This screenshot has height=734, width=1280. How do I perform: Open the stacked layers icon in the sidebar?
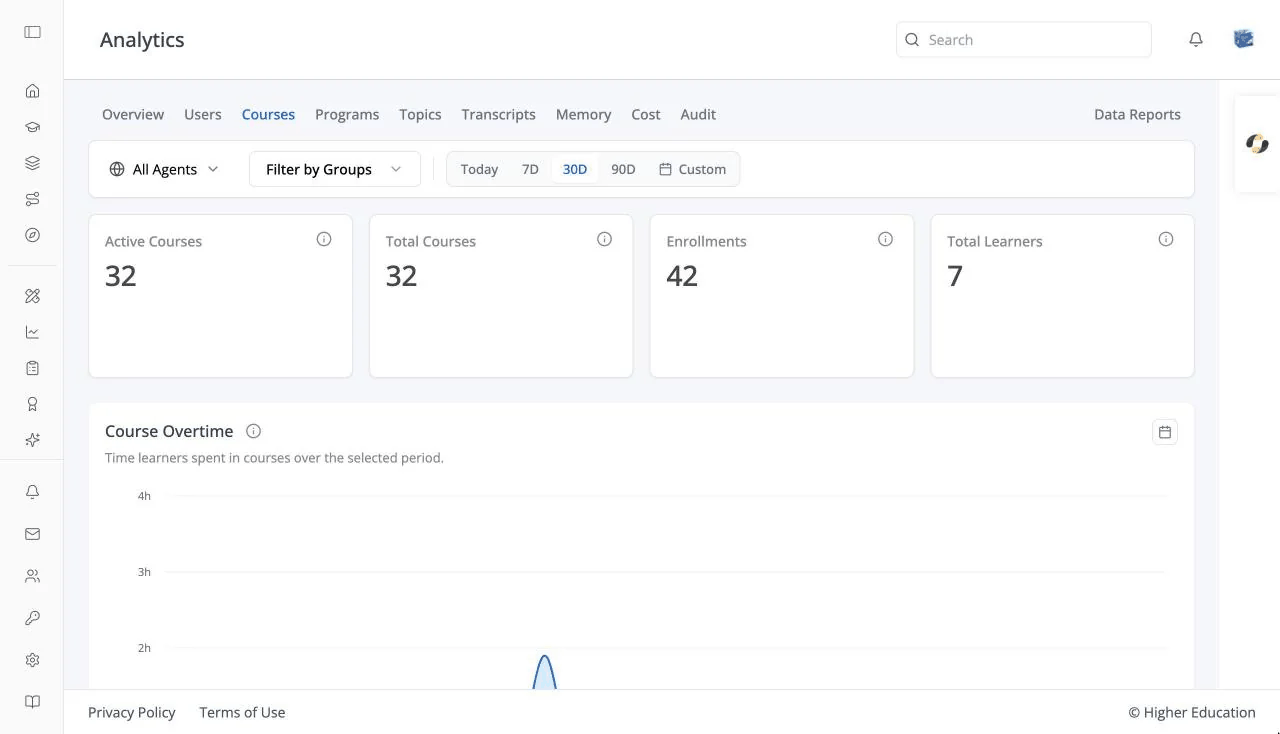[x=32, y=163]
